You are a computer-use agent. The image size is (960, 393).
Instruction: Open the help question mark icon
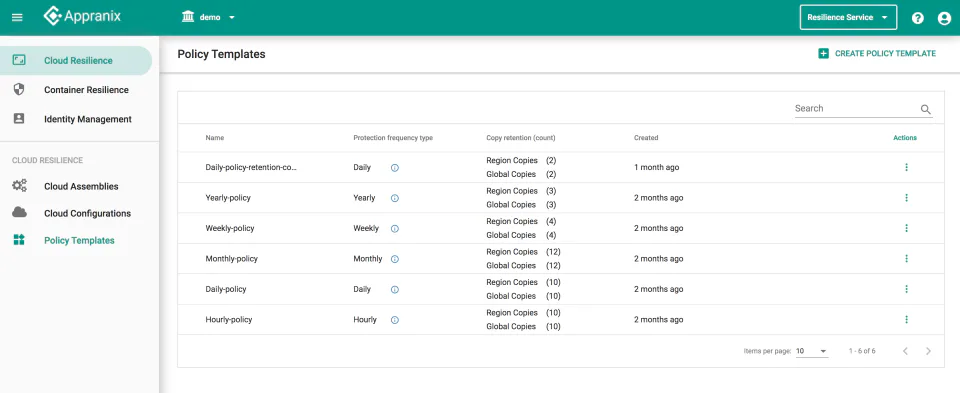click(917, 18)
